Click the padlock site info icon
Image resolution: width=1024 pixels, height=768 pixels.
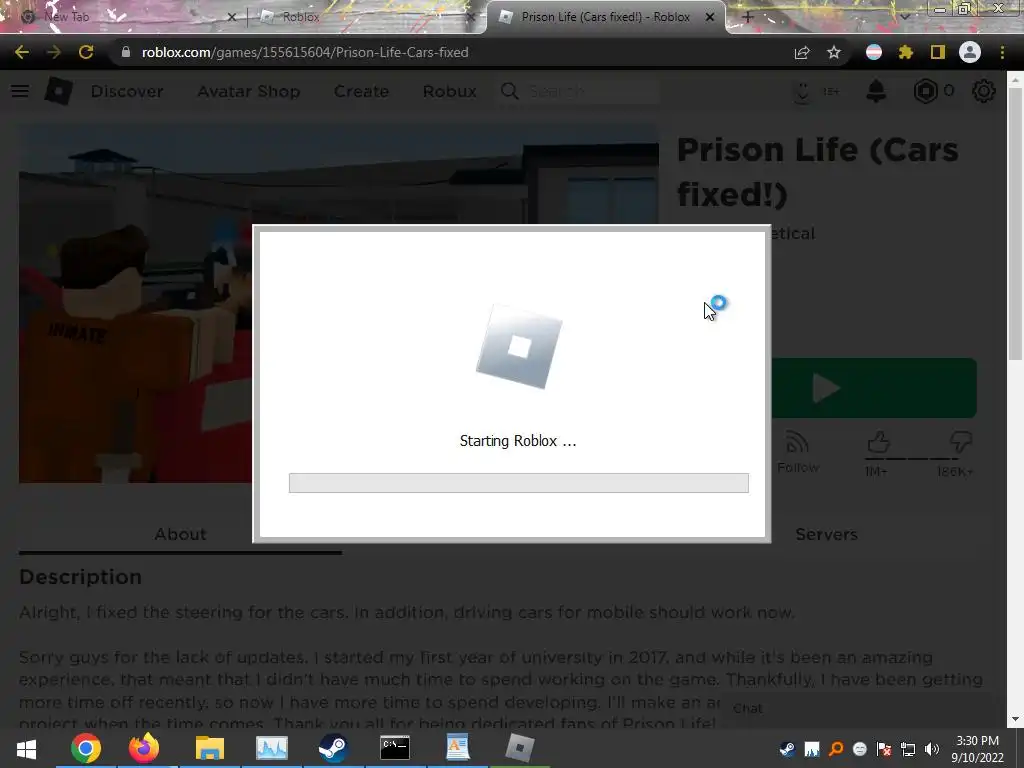pyautogui.click(x=126, y=52)
